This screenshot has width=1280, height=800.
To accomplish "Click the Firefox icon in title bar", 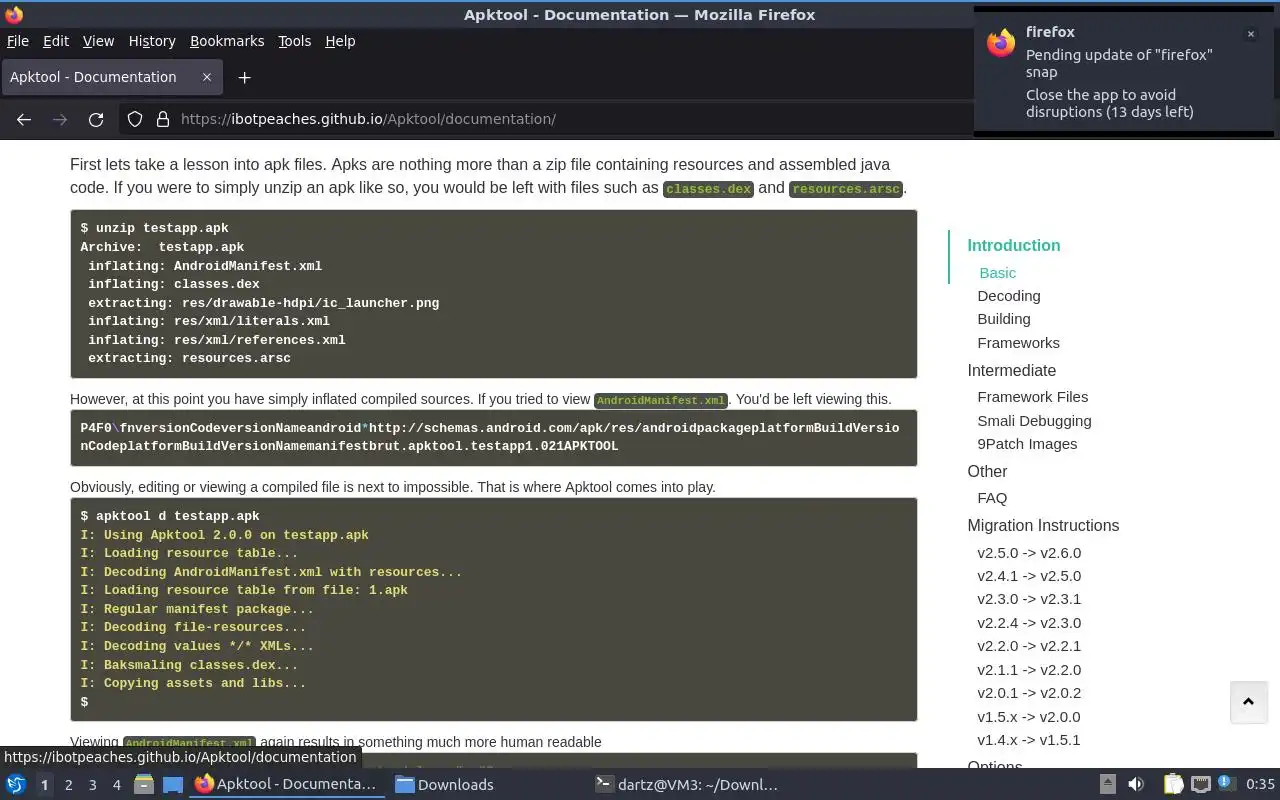I will (14, 14).
